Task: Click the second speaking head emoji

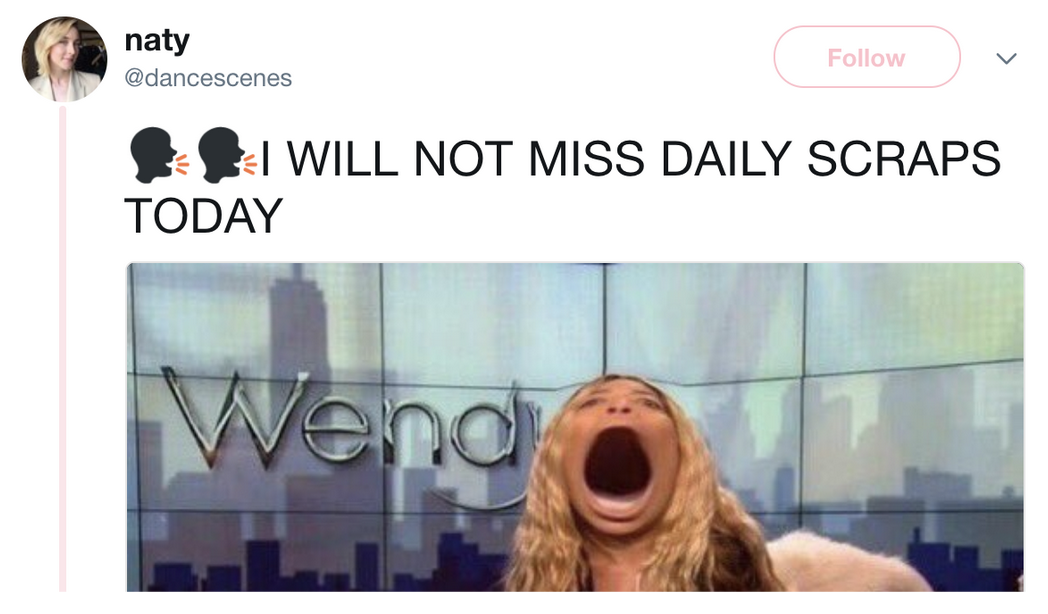Action: [x=227, y=155]
